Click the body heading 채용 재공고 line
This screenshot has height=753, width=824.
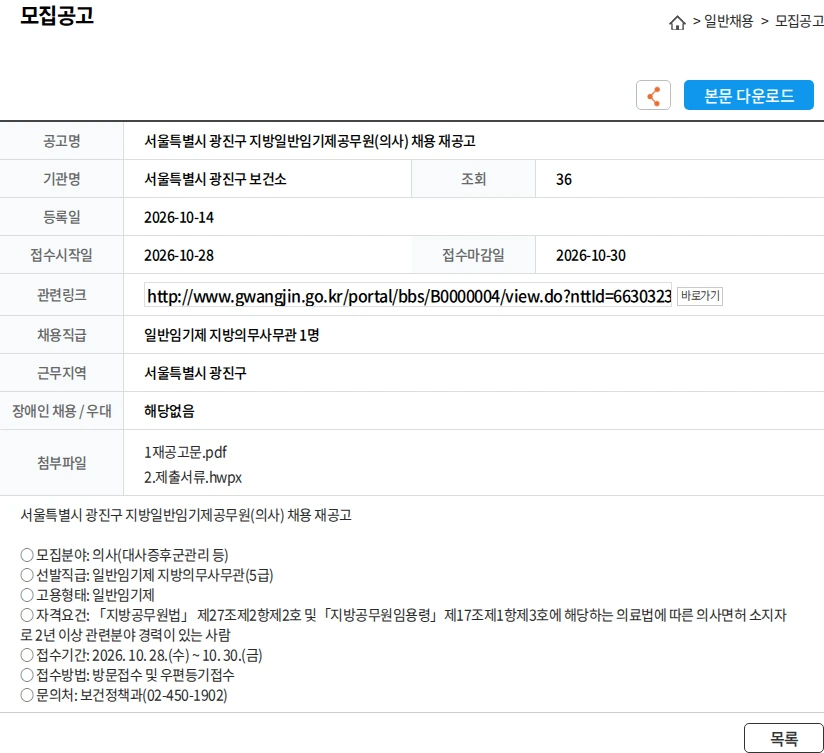click(x=186, y=515)
